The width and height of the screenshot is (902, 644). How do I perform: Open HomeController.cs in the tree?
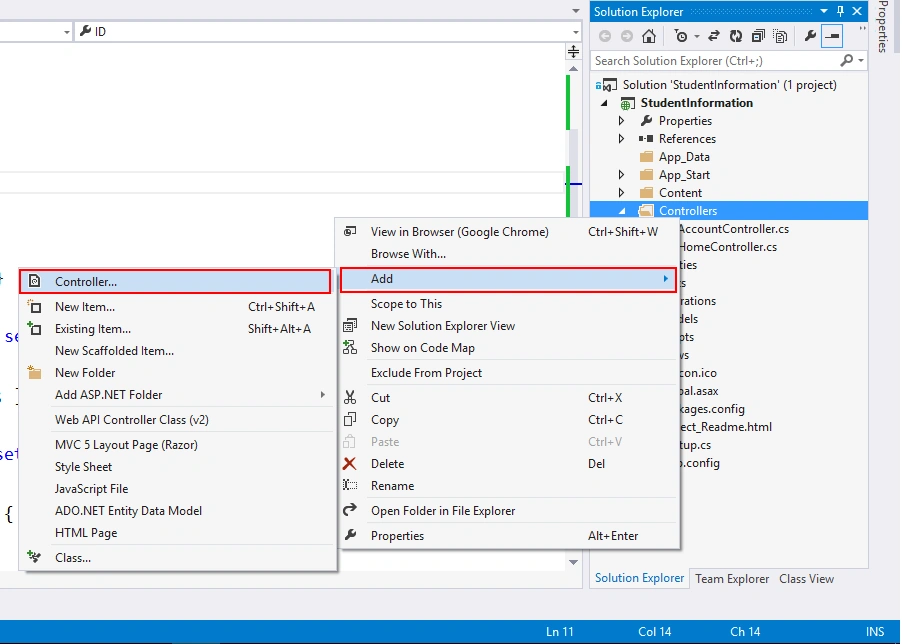[728, 247]
